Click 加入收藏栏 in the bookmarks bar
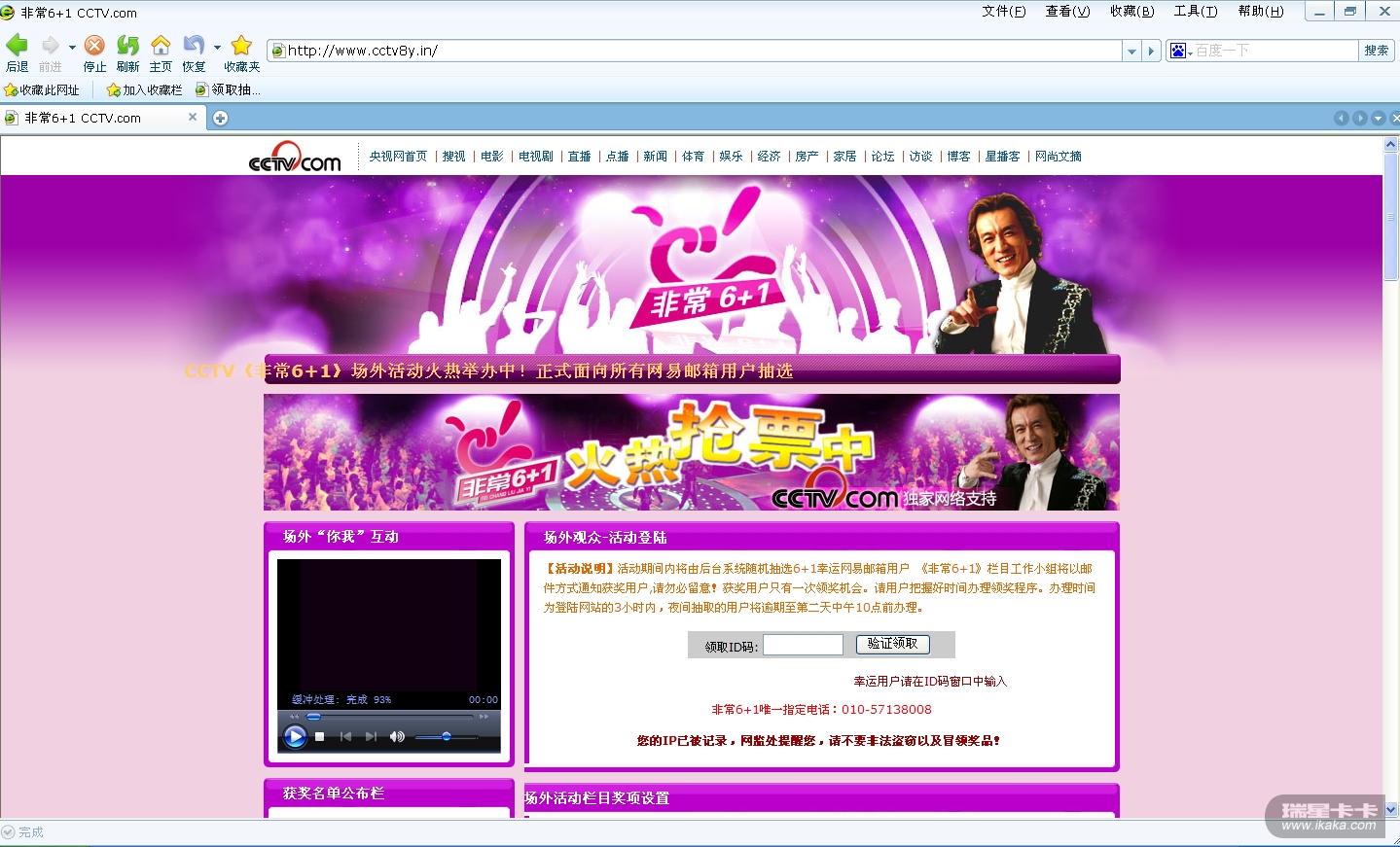This screenshot has width=1400, height=847. click(x=144, y=90)
